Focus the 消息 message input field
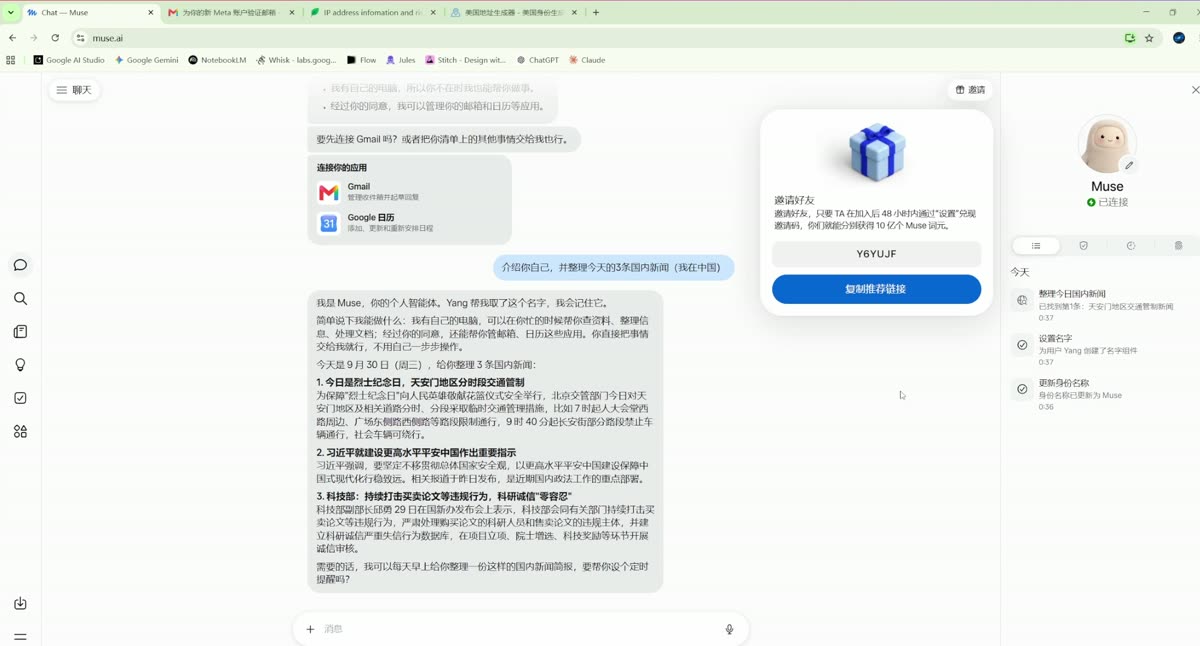1200x646 pixels. tap(520, 629)
